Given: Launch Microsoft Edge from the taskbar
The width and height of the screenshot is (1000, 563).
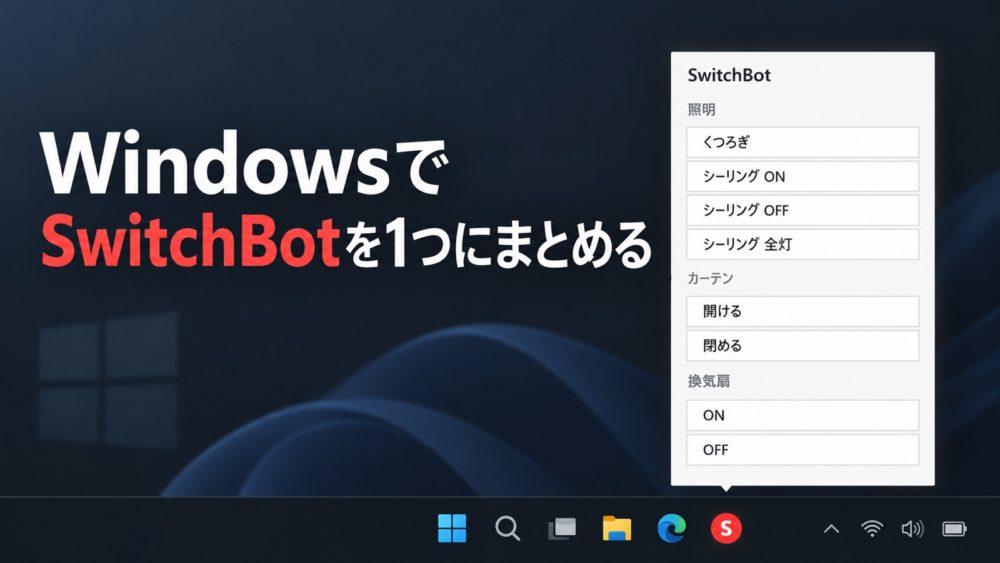Looking at the screenshot, I should click(672, 528).
